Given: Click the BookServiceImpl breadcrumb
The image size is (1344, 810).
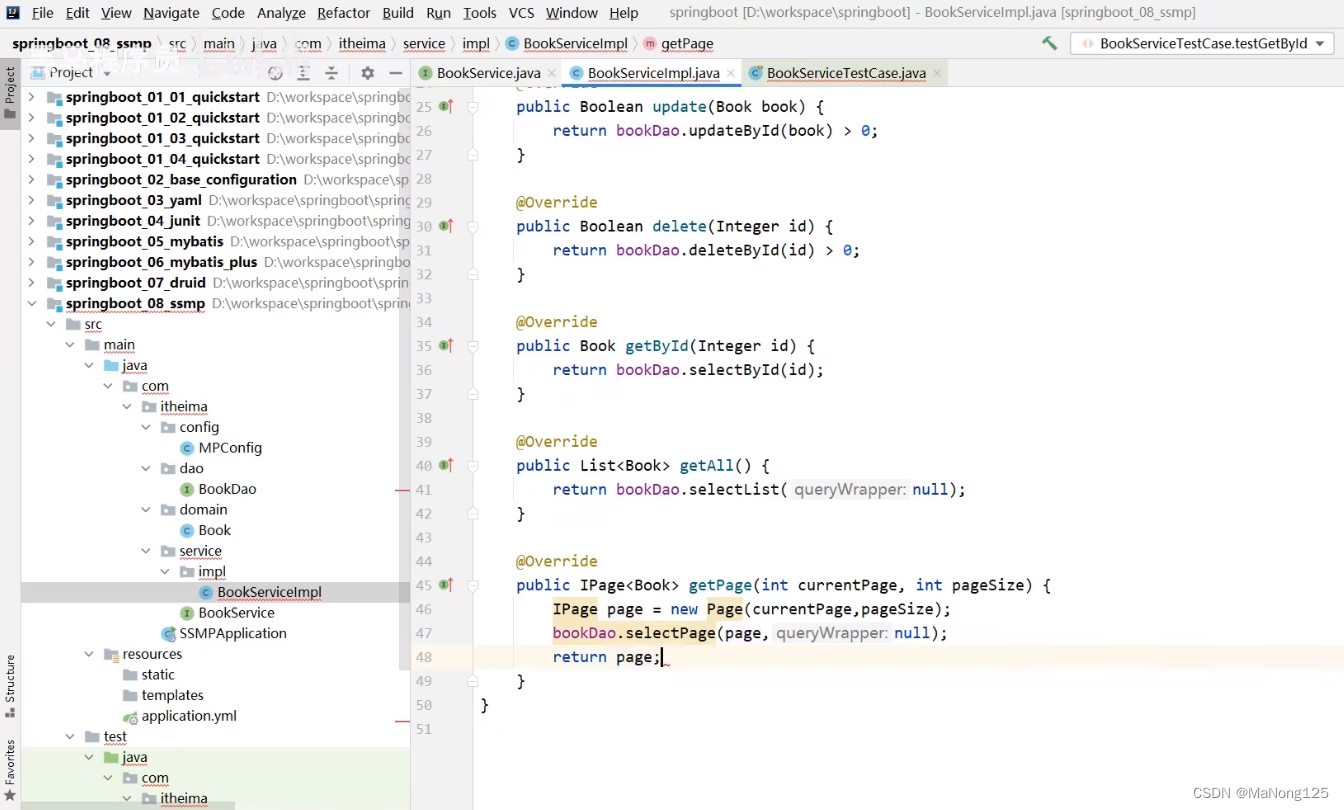Looking at the screenshot, I should pos(567,43).
